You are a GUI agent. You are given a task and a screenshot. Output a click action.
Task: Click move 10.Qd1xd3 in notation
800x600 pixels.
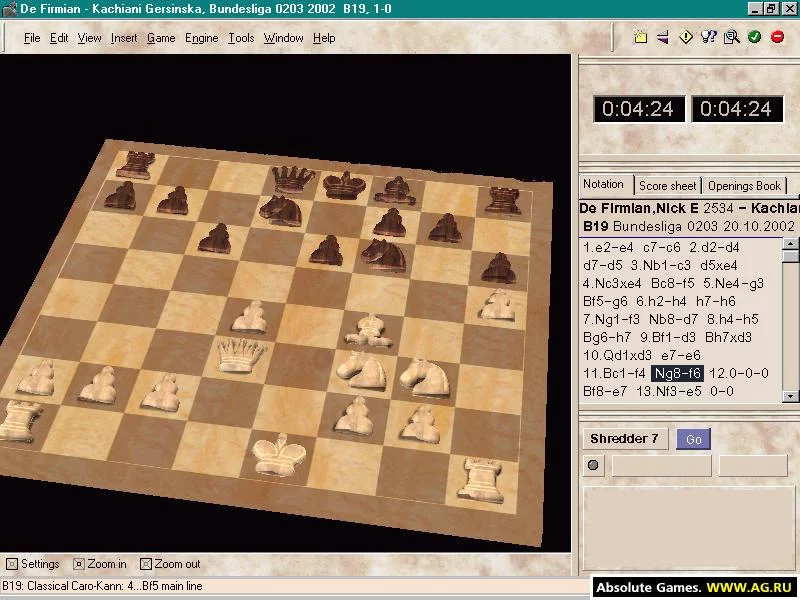coord(617,355)
